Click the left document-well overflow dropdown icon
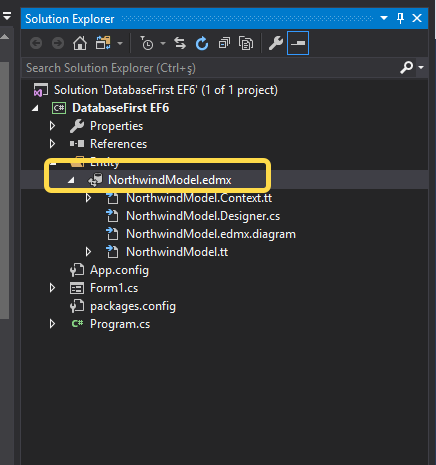 click(7, 16)
